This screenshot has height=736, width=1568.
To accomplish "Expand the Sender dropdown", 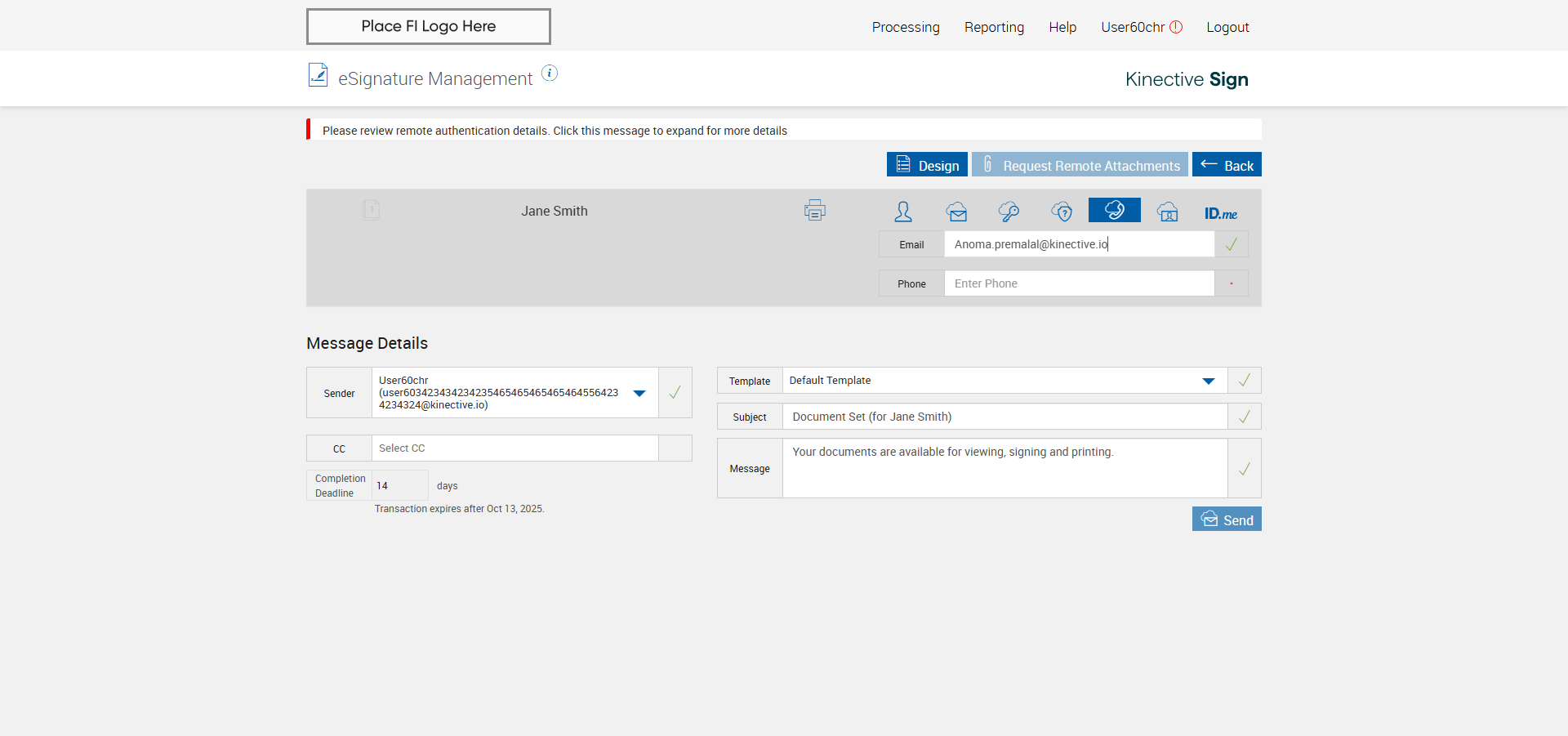I will pos(639,393).
